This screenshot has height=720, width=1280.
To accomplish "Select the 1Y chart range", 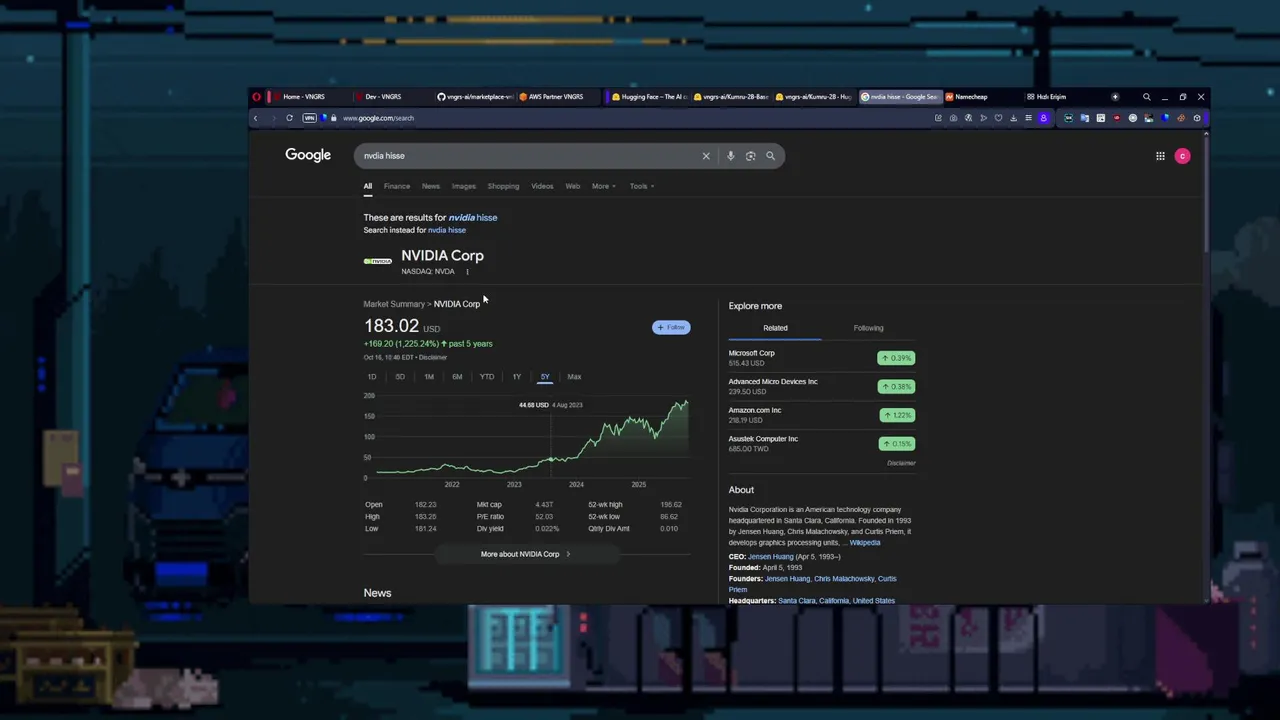I will 517,377.
